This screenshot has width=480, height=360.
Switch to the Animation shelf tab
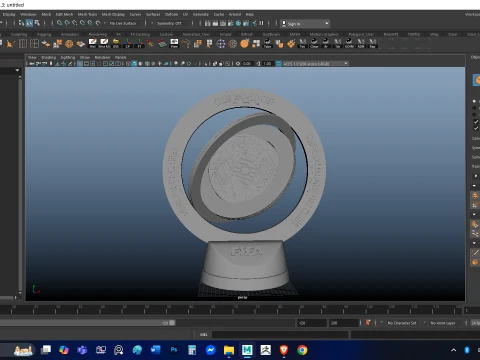click(x=70, y=34)
